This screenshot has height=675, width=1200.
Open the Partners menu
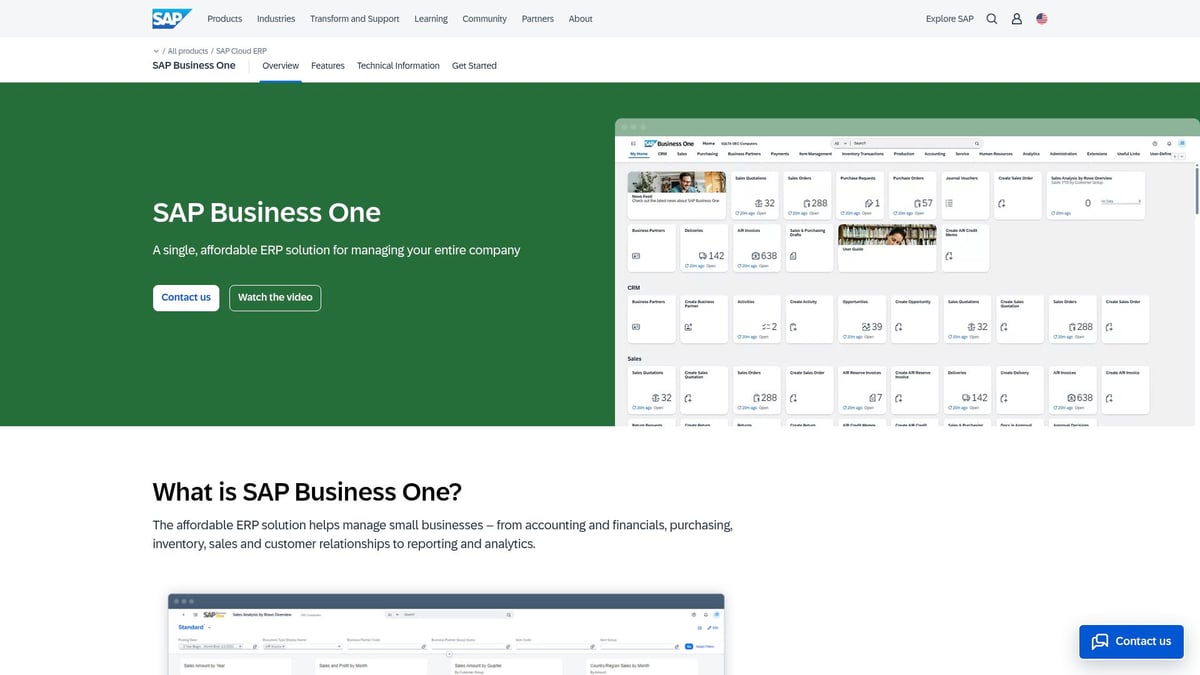click(x=538, y=19)
